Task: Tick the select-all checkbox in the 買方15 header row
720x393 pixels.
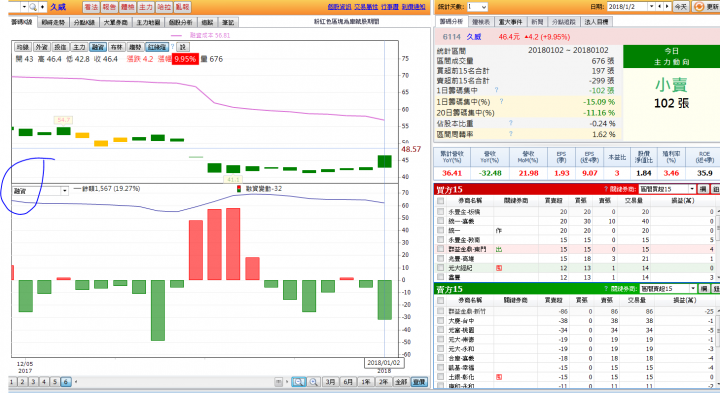Action: coord(441,201)
